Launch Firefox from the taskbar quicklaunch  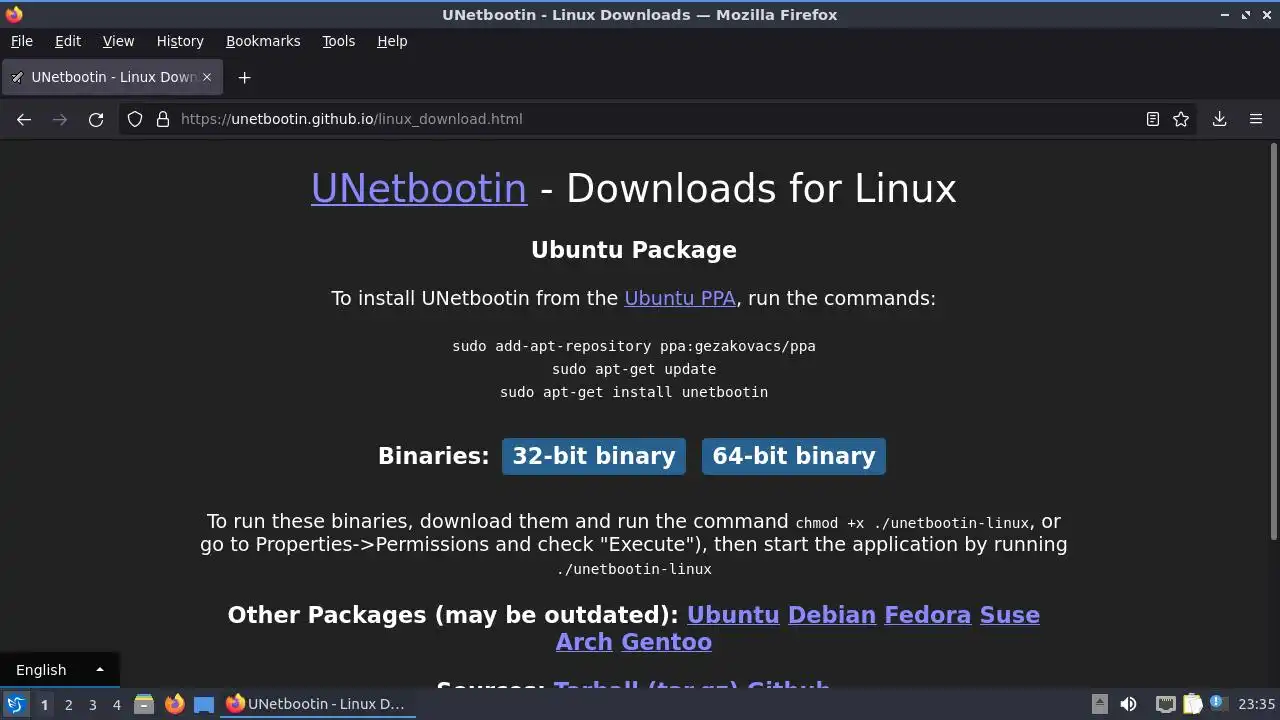tap(174, 704)
